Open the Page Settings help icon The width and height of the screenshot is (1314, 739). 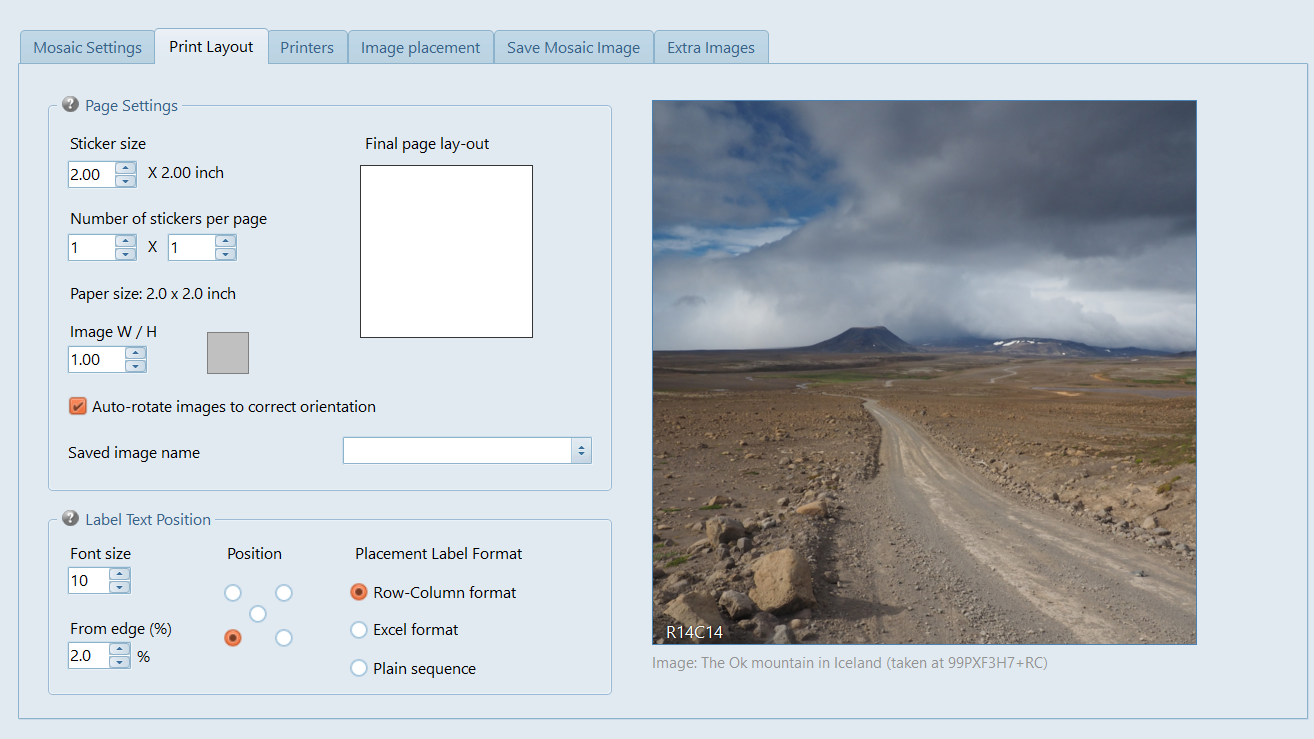tap(70, 105)
